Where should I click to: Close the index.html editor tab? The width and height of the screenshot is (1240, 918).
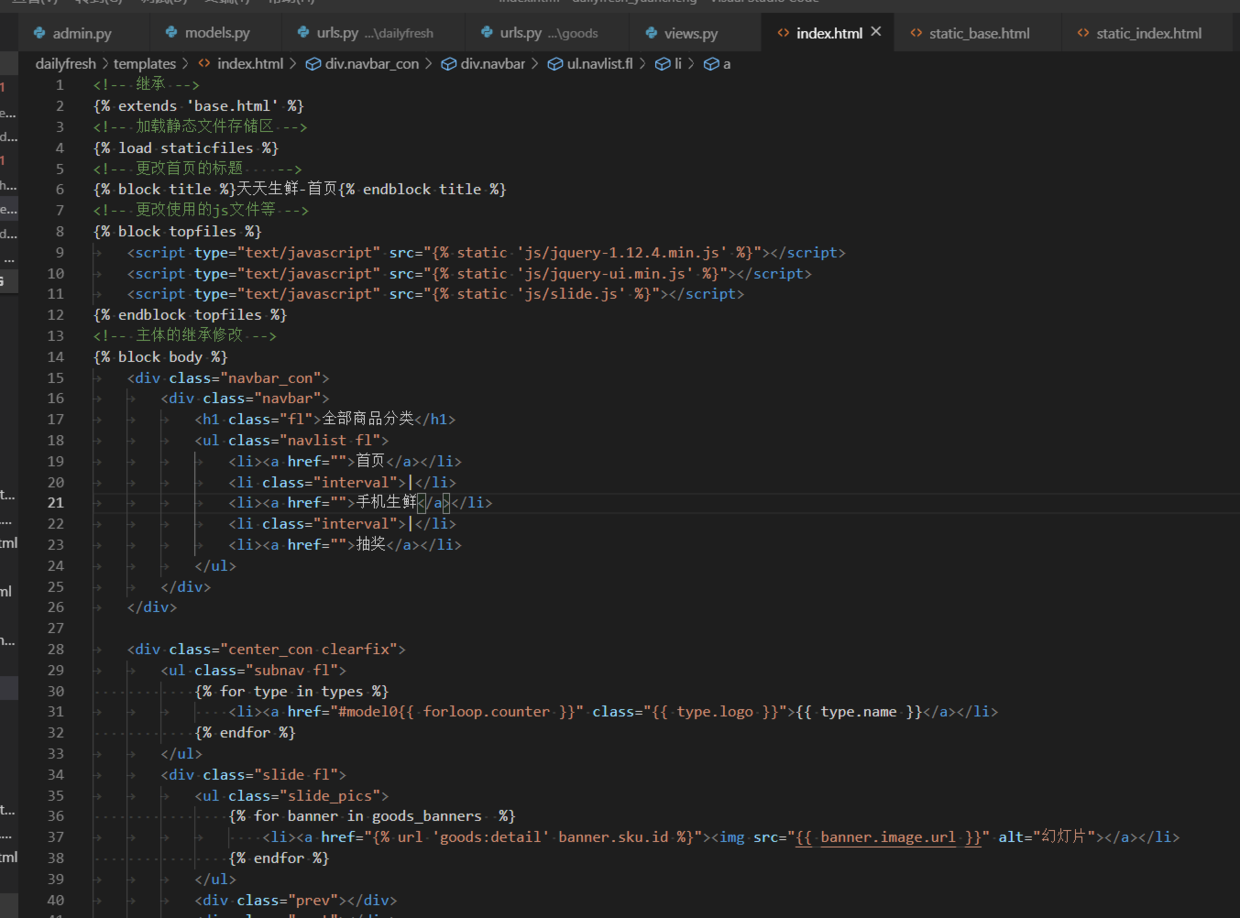[x=876, y=32]
